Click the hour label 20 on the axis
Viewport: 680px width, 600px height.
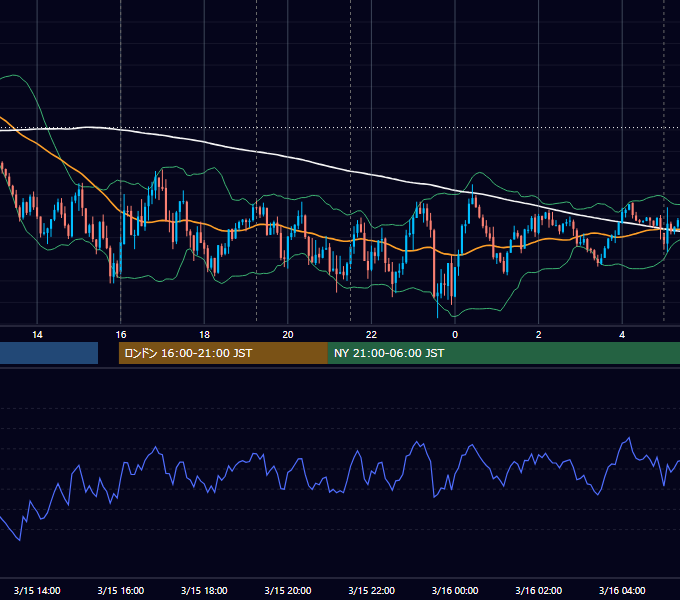(288, 335)
